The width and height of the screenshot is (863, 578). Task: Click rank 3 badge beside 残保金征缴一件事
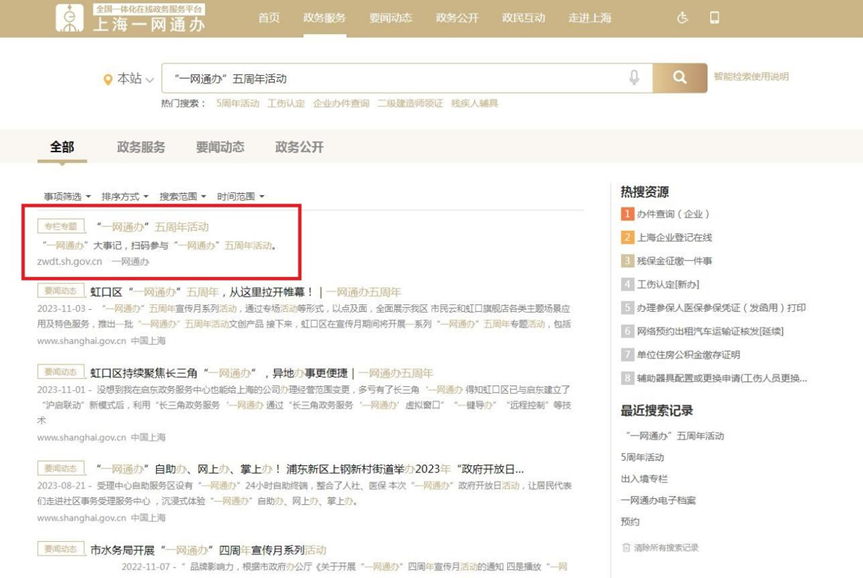coord(627,260)
